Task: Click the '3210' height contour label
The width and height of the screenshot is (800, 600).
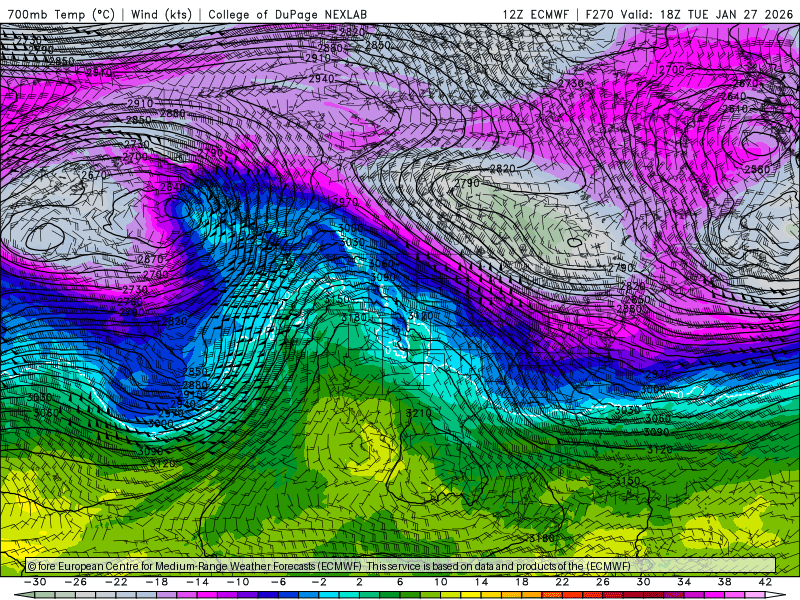Action: (419, 413)
